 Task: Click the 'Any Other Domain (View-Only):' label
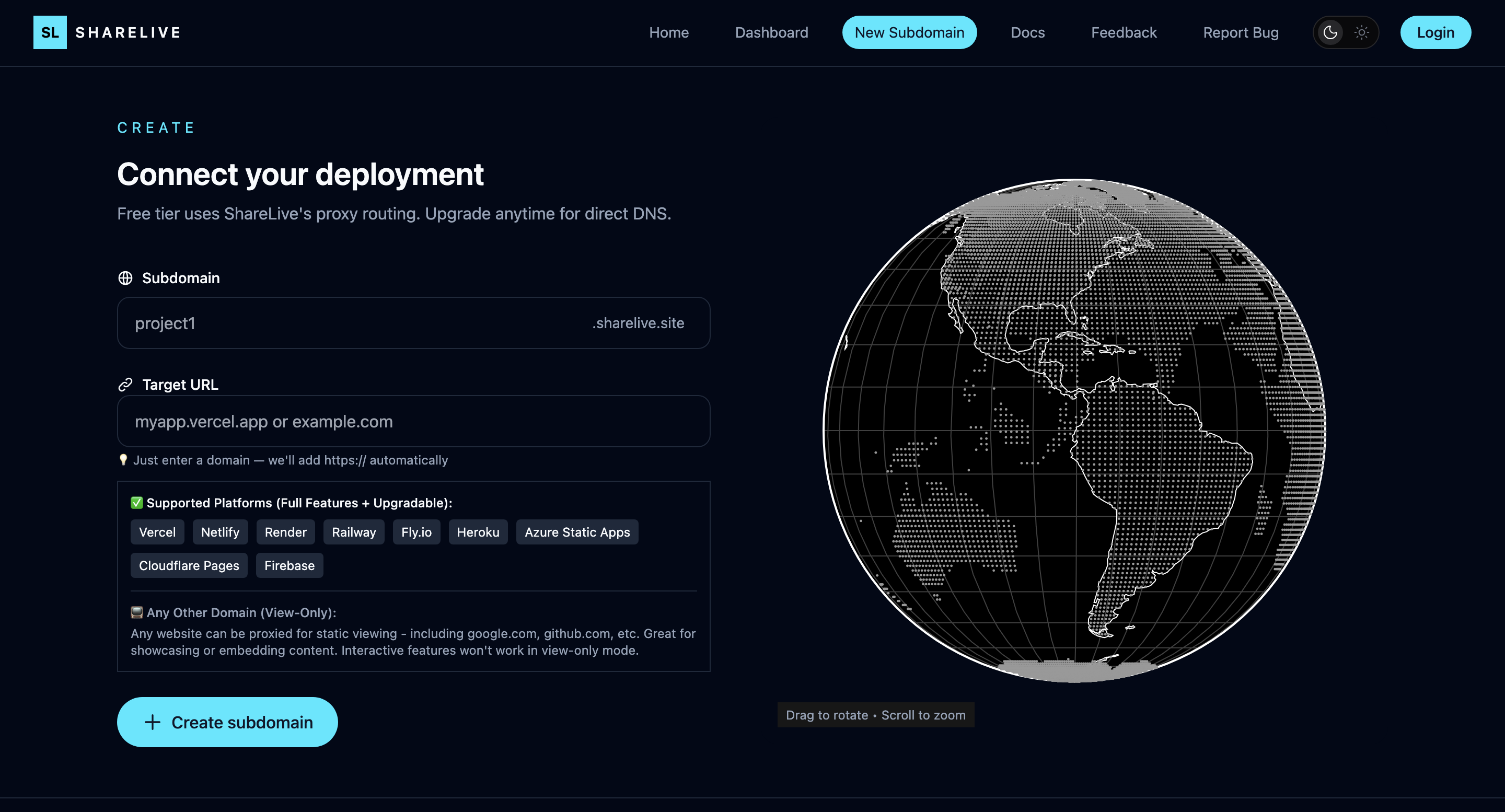click(241, 612)
